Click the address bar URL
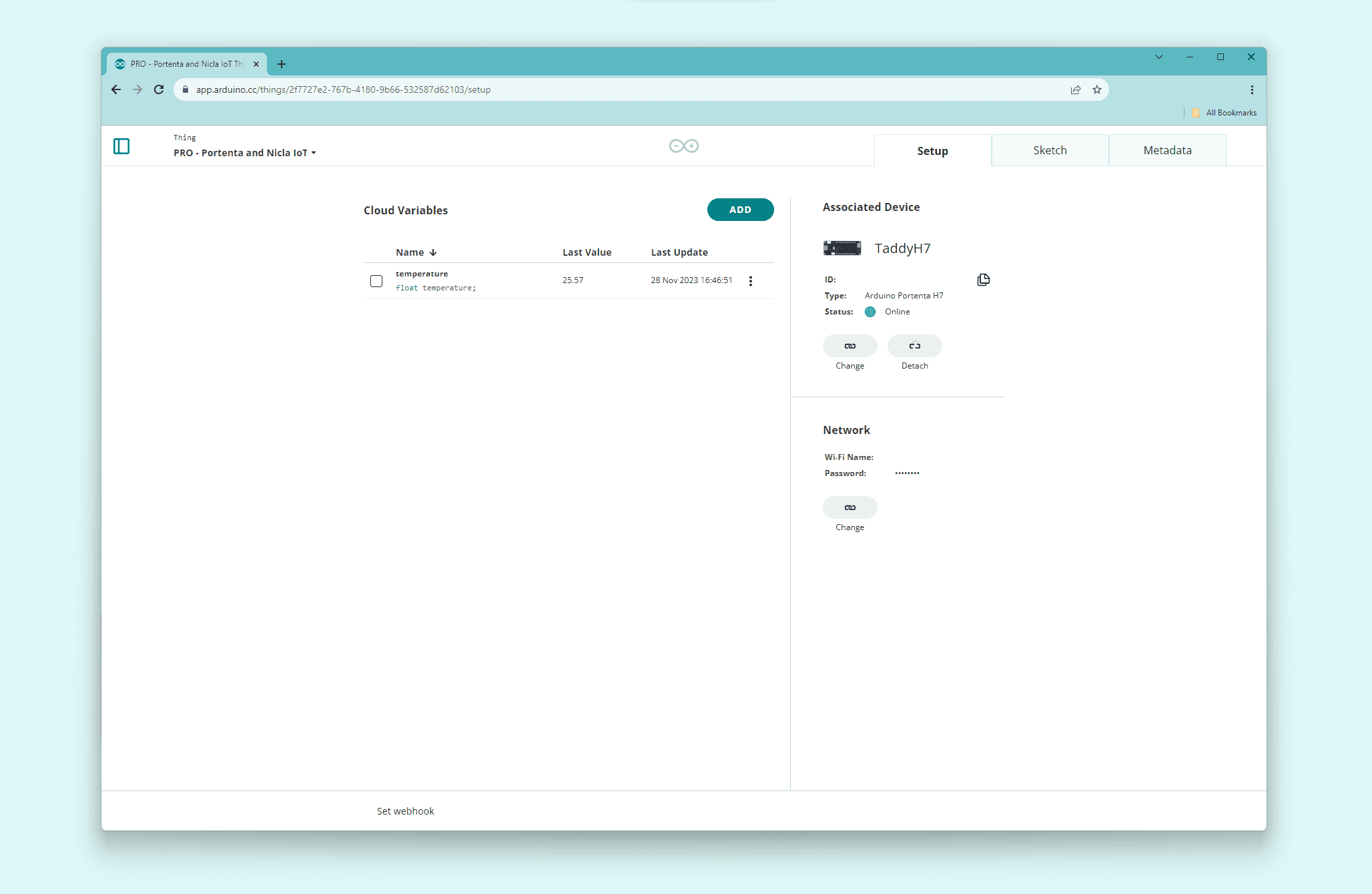1372x894 pixels. point(343,89)
